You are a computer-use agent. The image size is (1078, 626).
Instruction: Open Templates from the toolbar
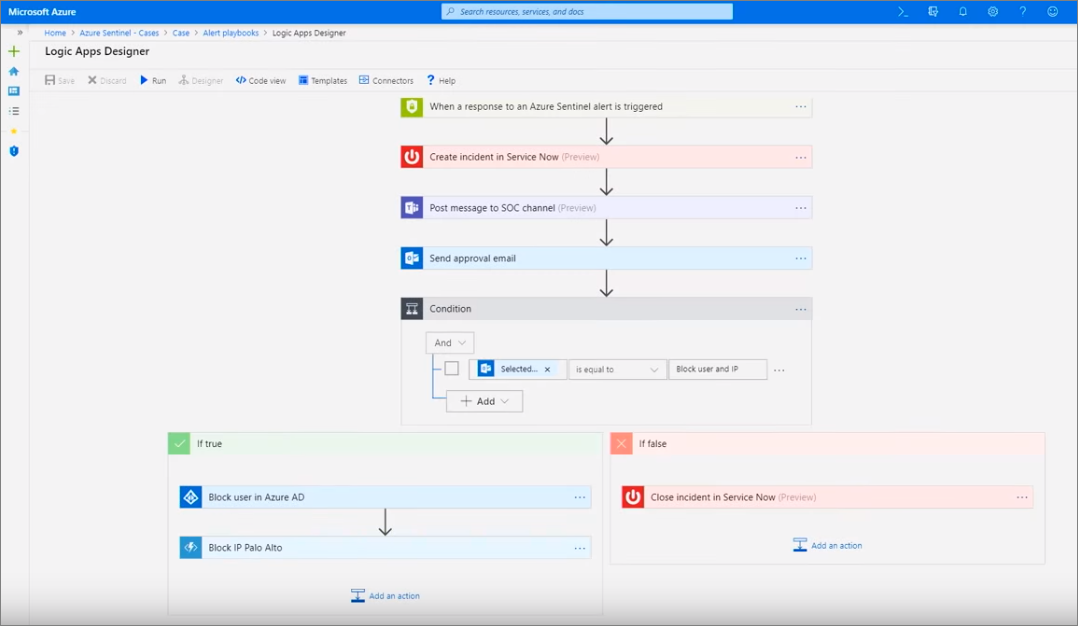click(322, 80)
